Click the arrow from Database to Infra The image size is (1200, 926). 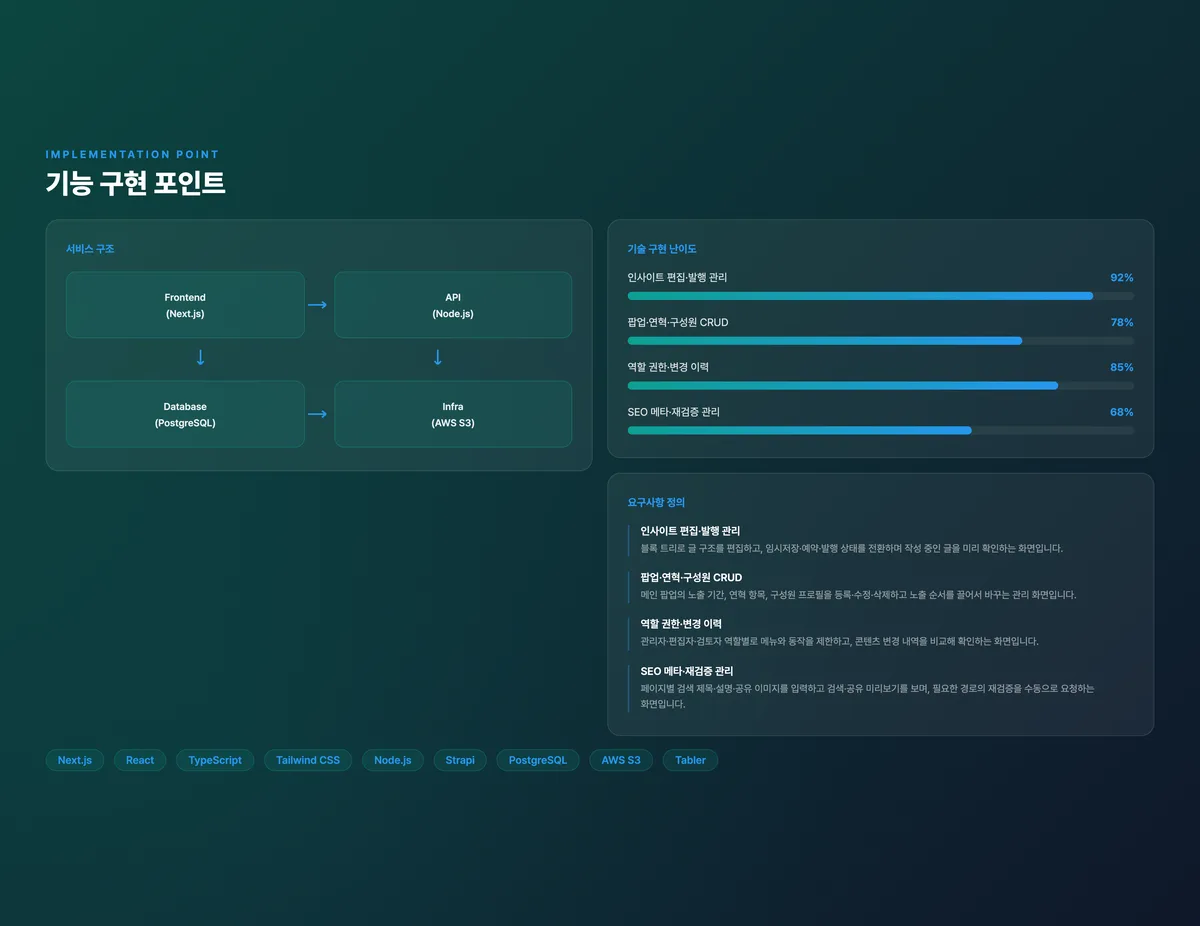[x=318, y=414]
